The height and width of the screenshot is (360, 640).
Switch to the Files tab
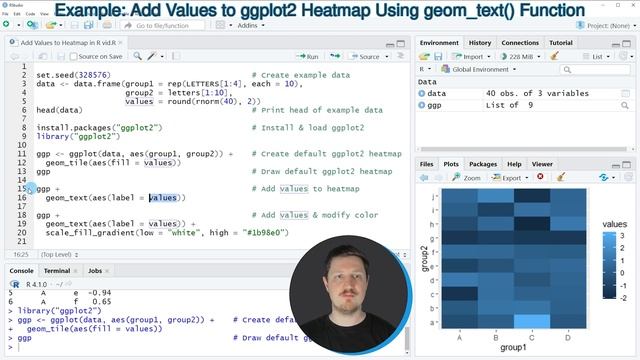(x=426, y=164)
